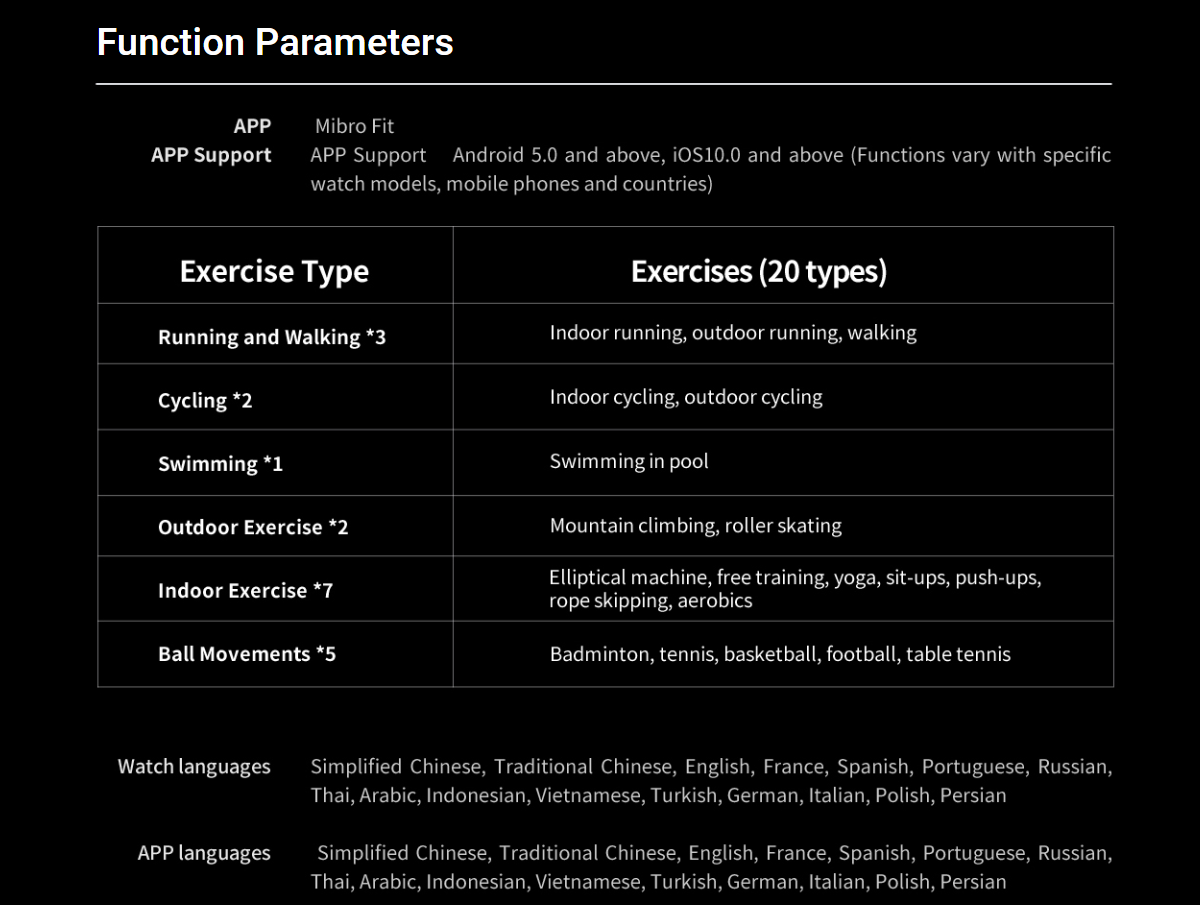Click the Cycling *2 row label
The height and width of the screenshot is (905, 1200).
[x=205, y=400]
